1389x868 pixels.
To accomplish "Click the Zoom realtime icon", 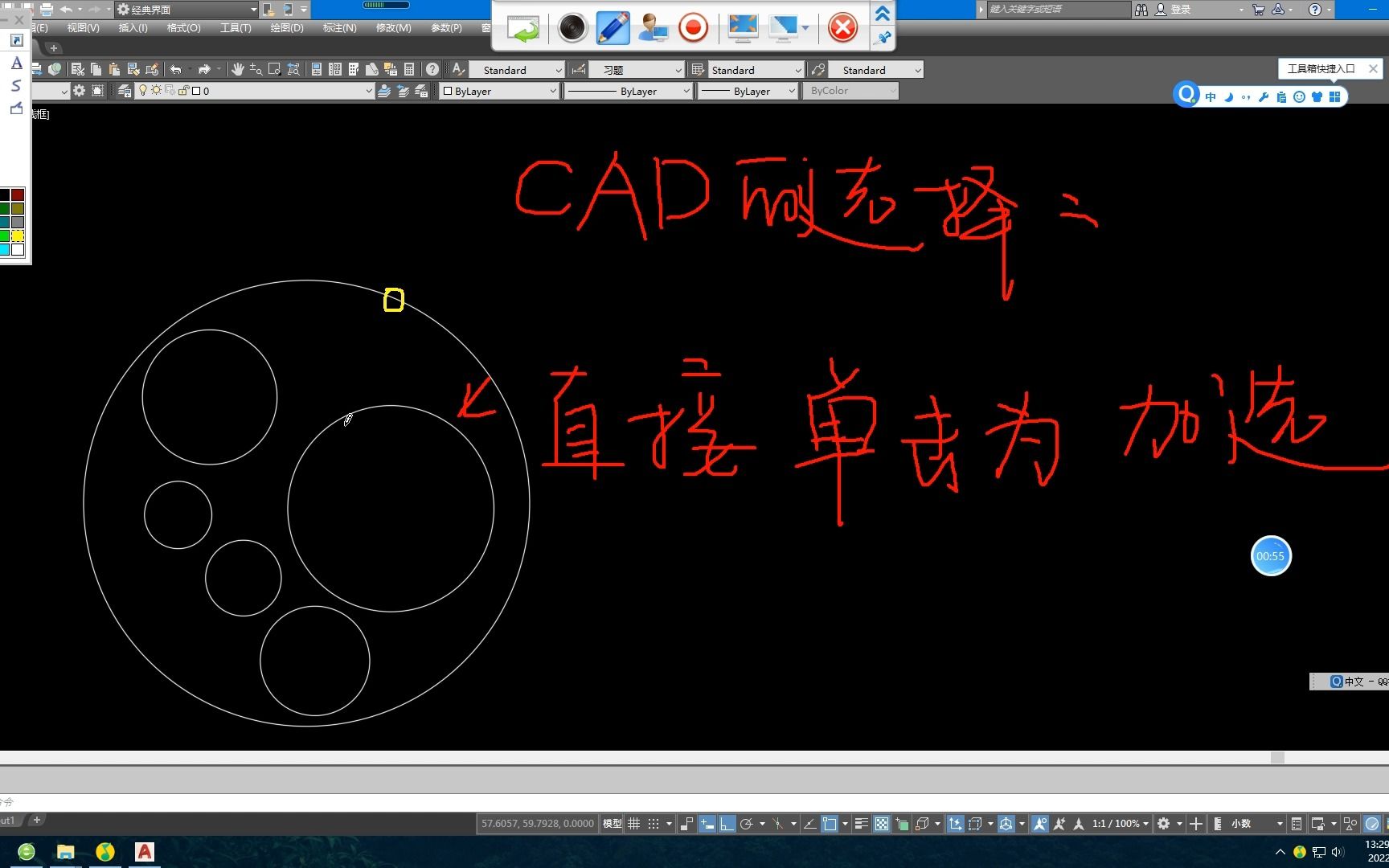I will [x=256, y=69].
